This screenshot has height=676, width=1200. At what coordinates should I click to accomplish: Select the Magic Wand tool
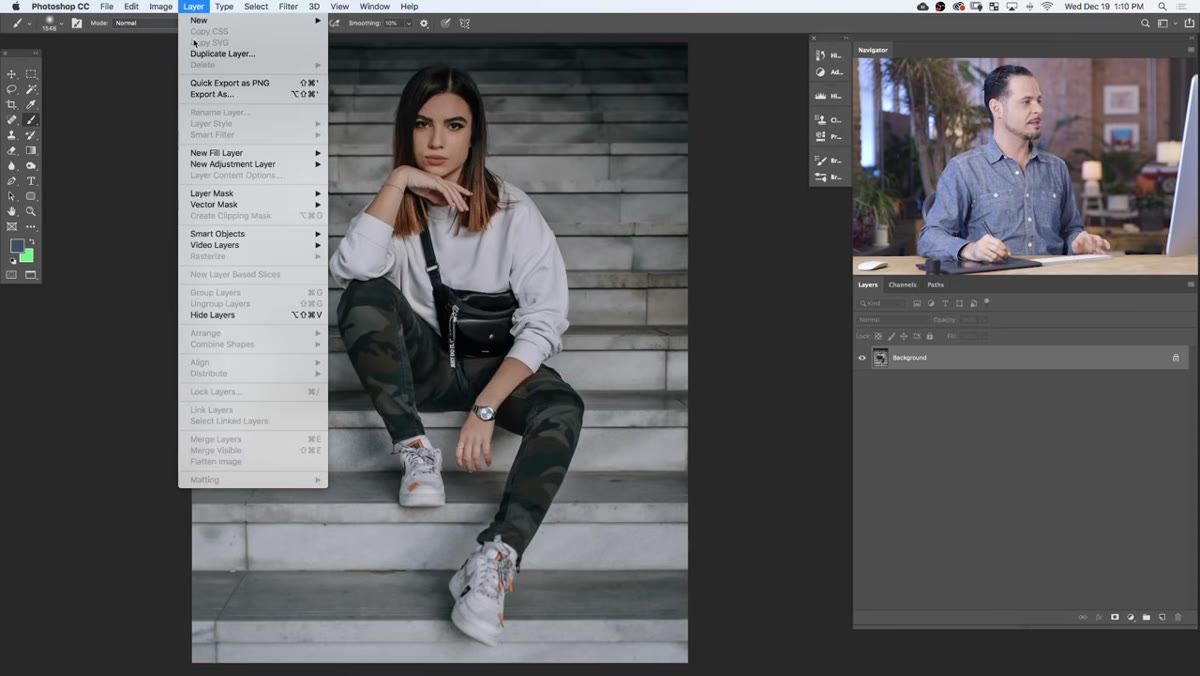click(x=31, y=89)
